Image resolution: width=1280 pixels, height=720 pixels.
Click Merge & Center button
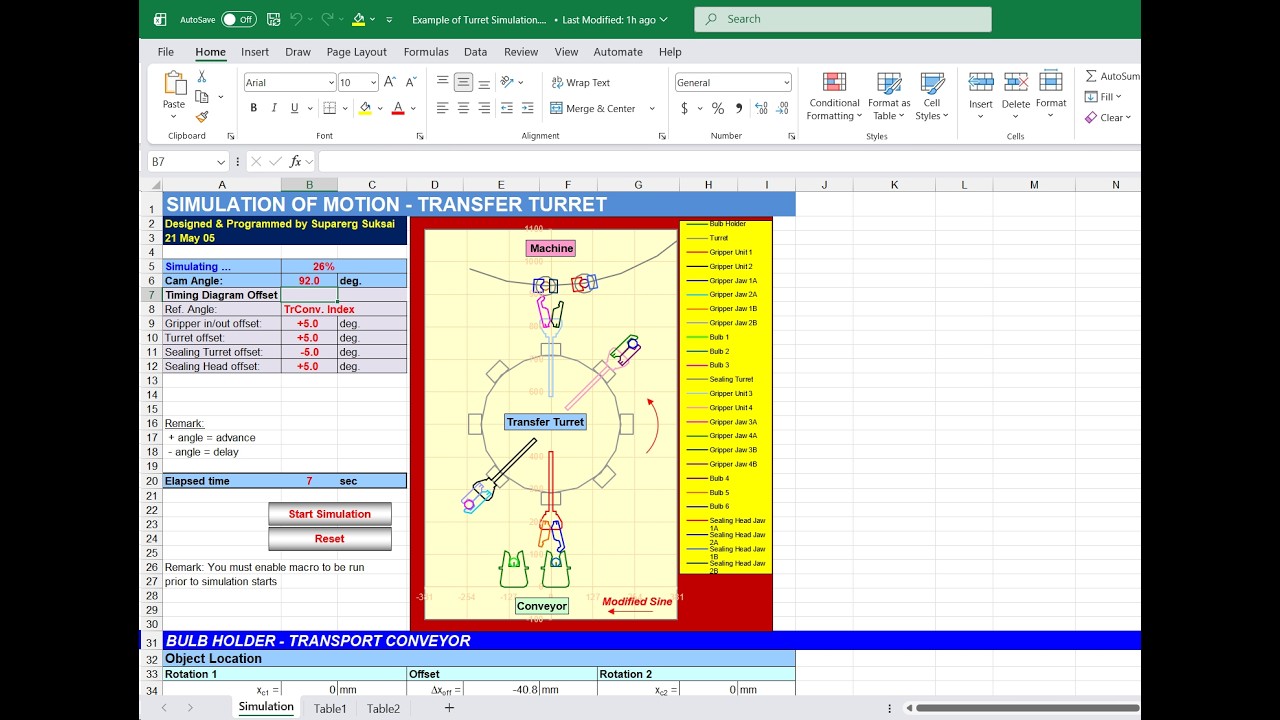tap(593, 108)
